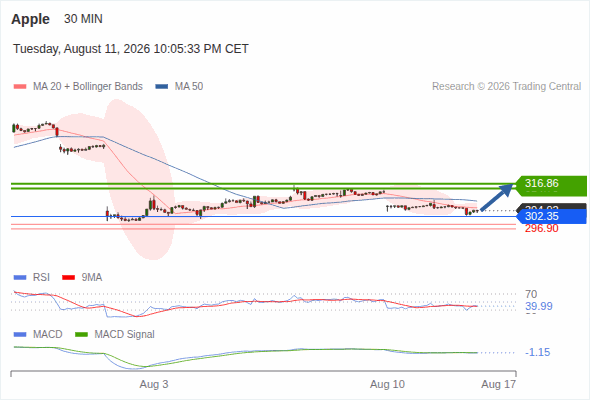Click the RSI 70 level label
Viewport: 590px width, 400px height.
pos(531,294)
